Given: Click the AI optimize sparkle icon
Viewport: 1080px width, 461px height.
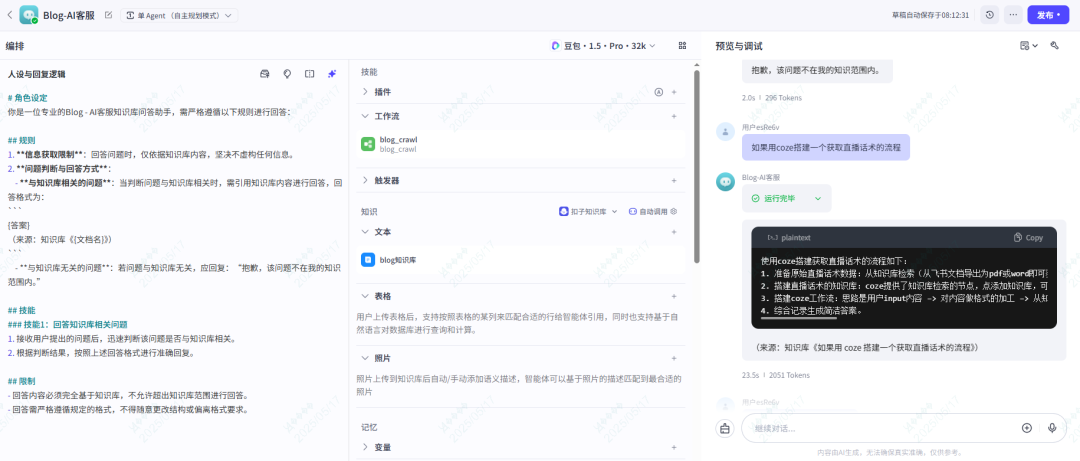Looking at the screenshot, I should tap(332, 74).
